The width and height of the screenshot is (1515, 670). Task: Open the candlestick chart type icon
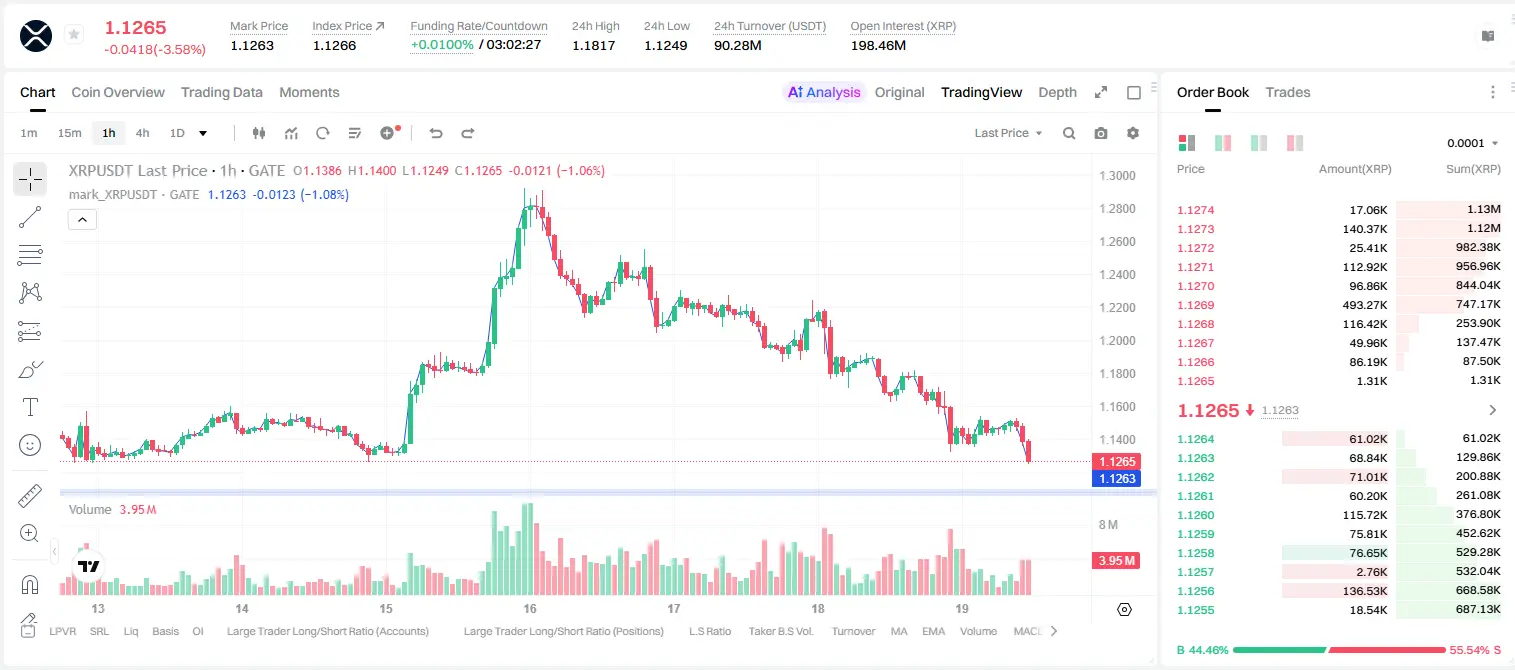tap(259, 133)
